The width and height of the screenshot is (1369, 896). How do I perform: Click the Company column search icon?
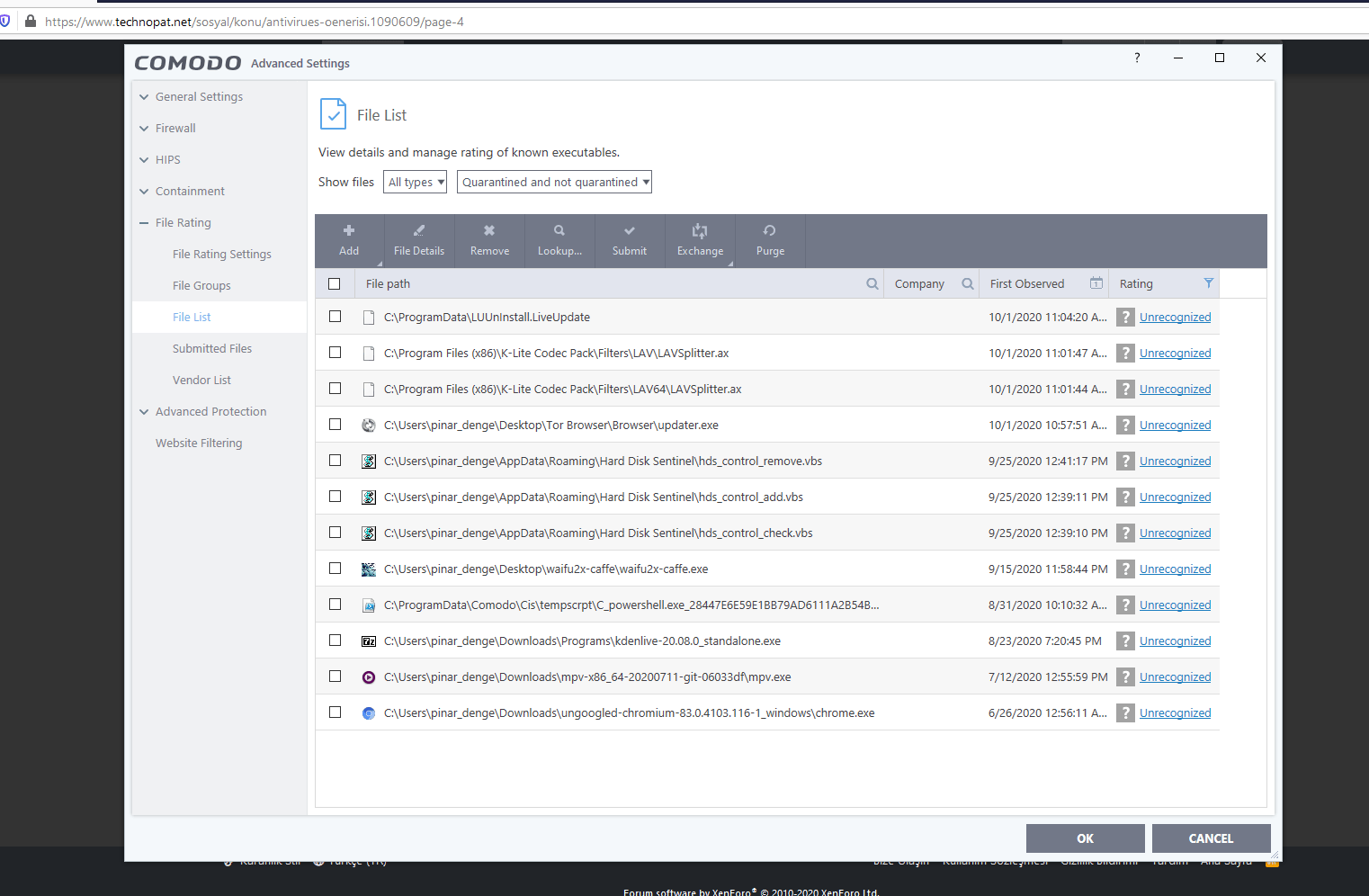click(967, 283)
